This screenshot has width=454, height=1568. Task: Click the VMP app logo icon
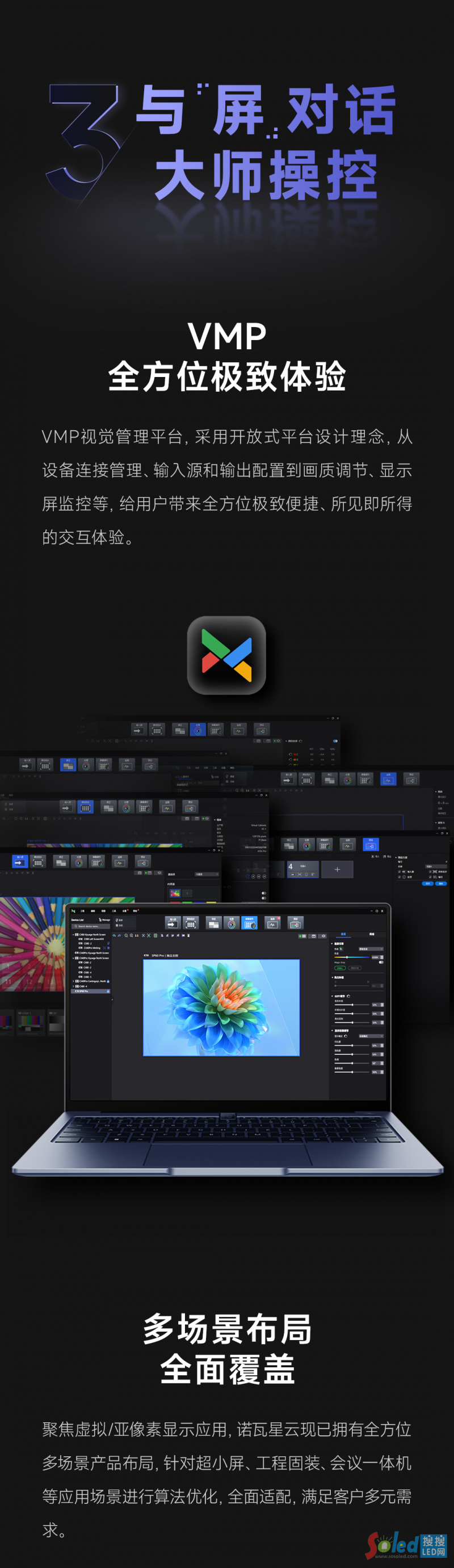coord(226,655)
